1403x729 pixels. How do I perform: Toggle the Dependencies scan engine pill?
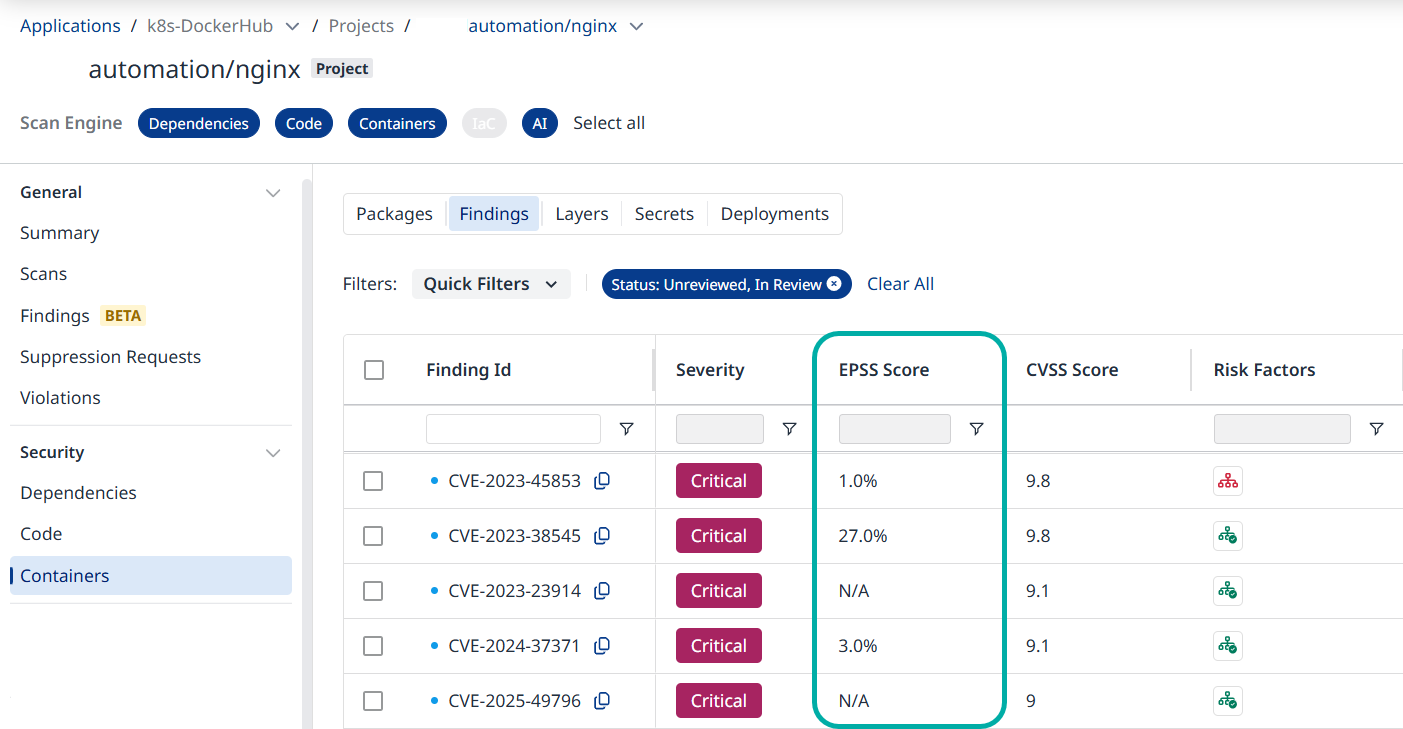coord(198,123)
